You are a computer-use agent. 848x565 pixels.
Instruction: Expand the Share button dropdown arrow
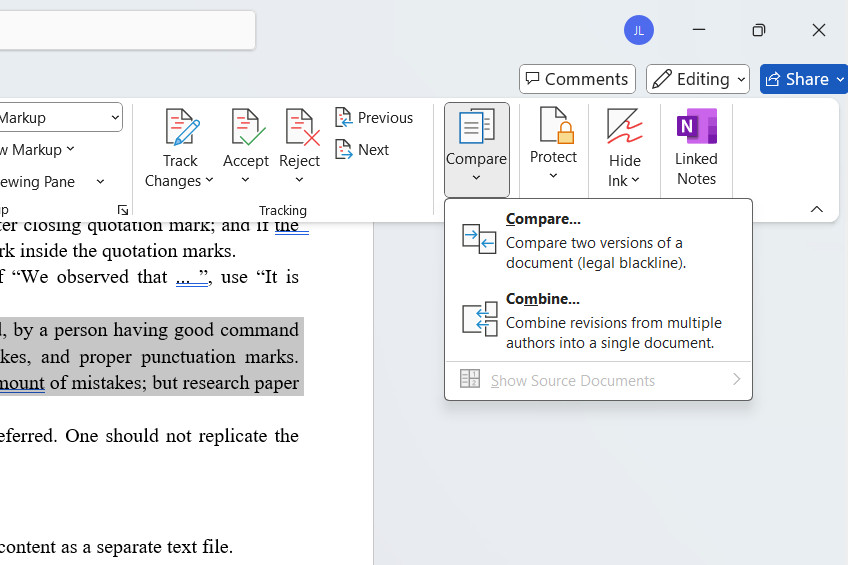point(839,79)
